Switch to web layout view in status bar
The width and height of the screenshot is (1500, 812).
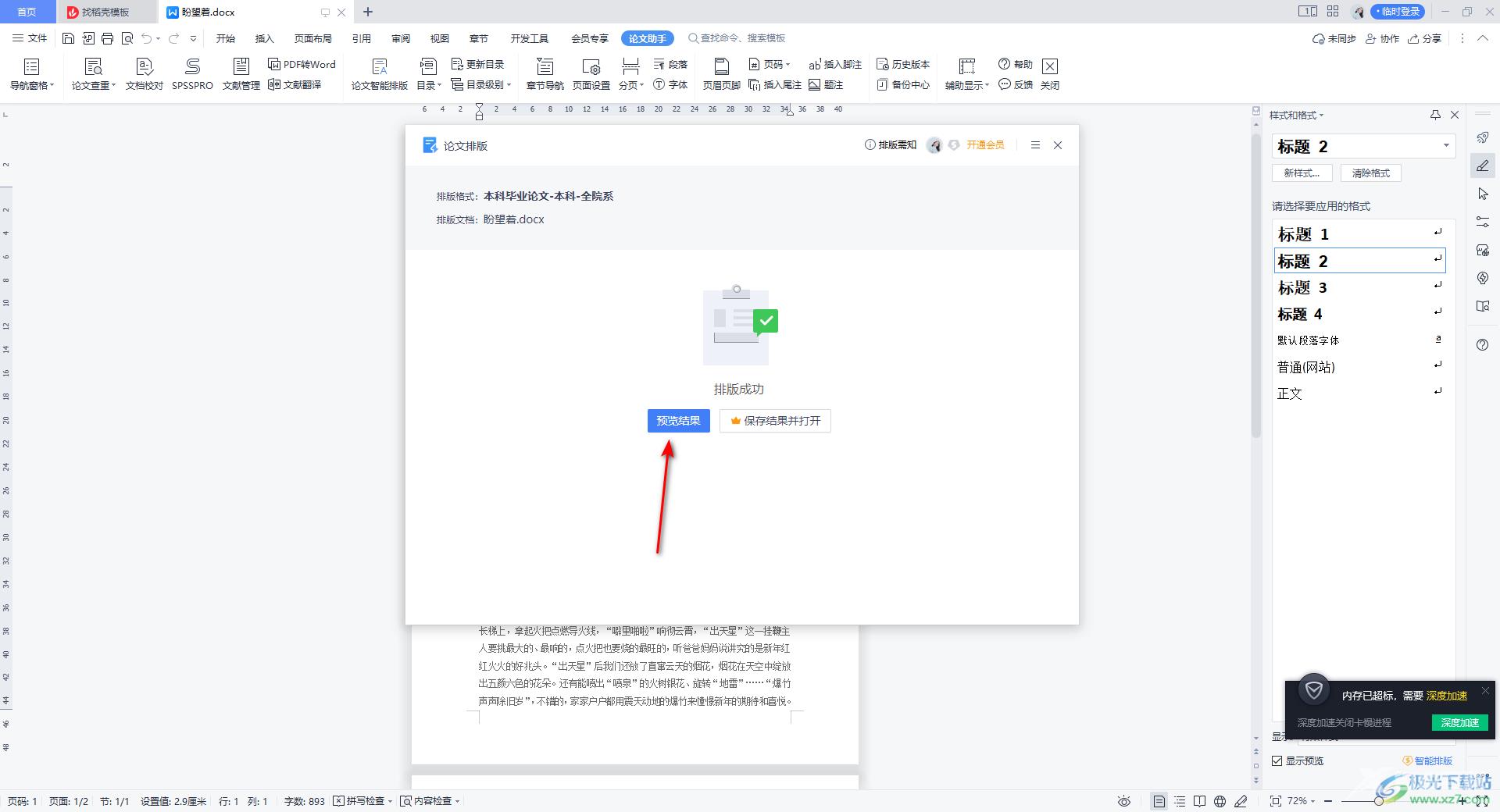tap(1220, 801)
